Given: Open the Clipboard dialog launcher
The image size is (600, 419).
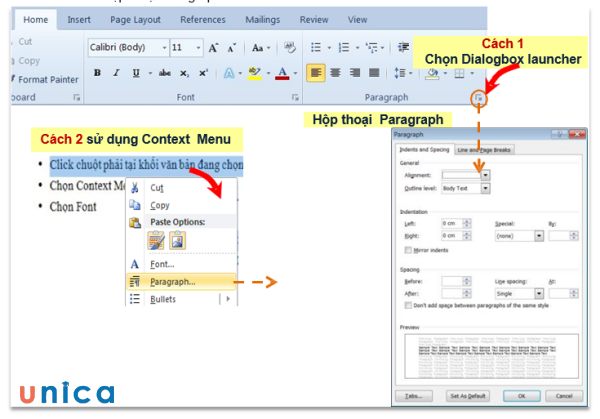Looking at the screenshot, I should (77, 97).
